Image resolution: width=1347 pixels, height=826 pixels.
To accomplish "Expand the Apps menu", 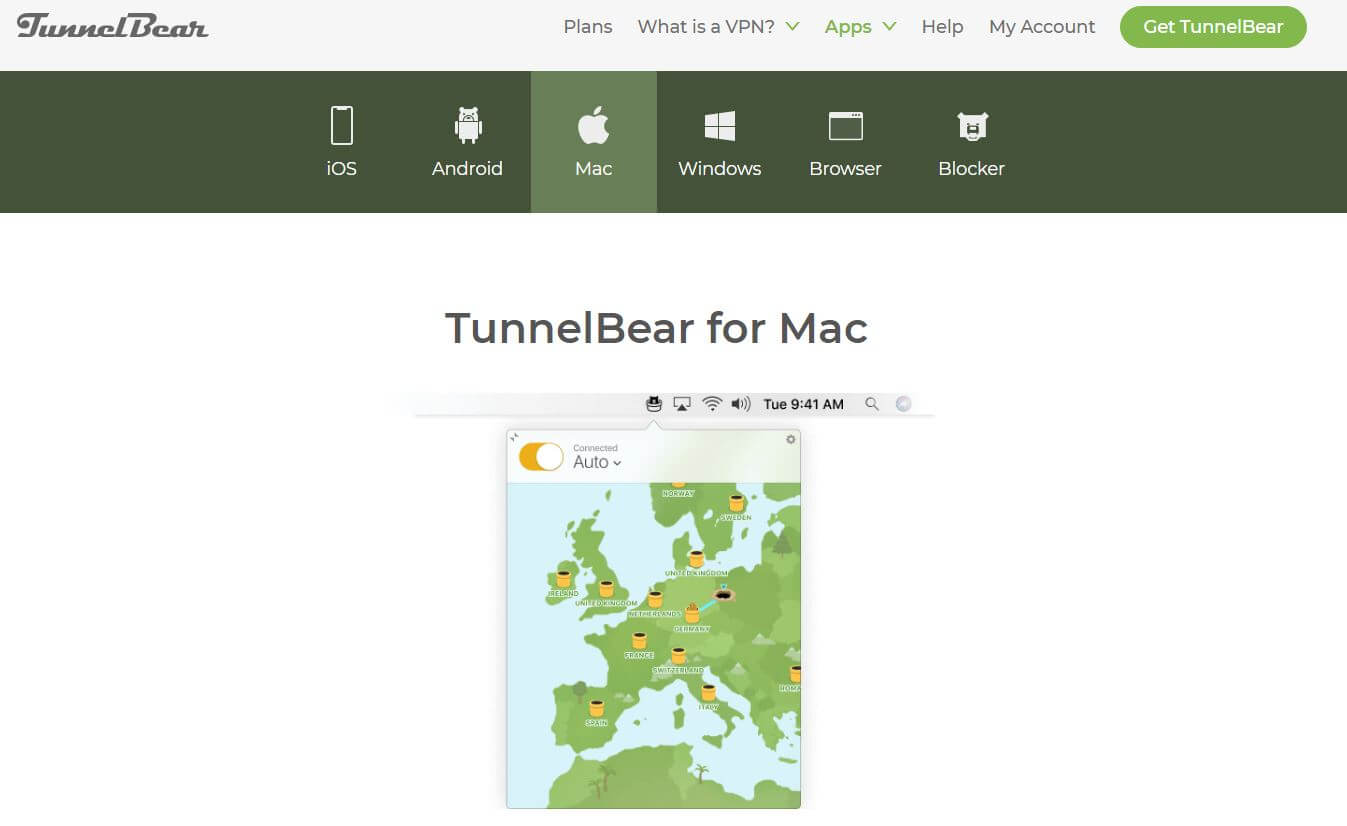I will click(860, 27).
